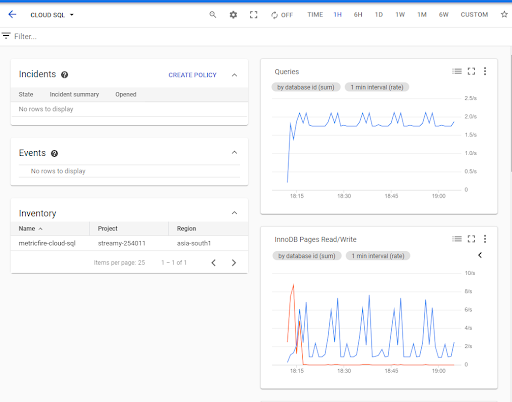The height and width of the screenshot is (402, 512).
Task: Click the back arrow icon
Action: [12, 14]
